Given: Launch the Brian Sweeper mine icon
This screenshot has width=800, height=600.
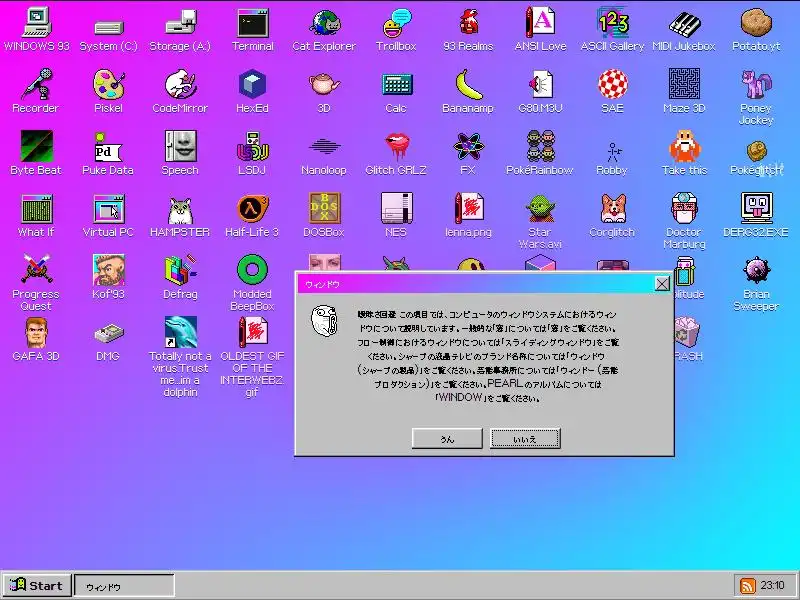Looking at the screenshot, I should 756,270.
